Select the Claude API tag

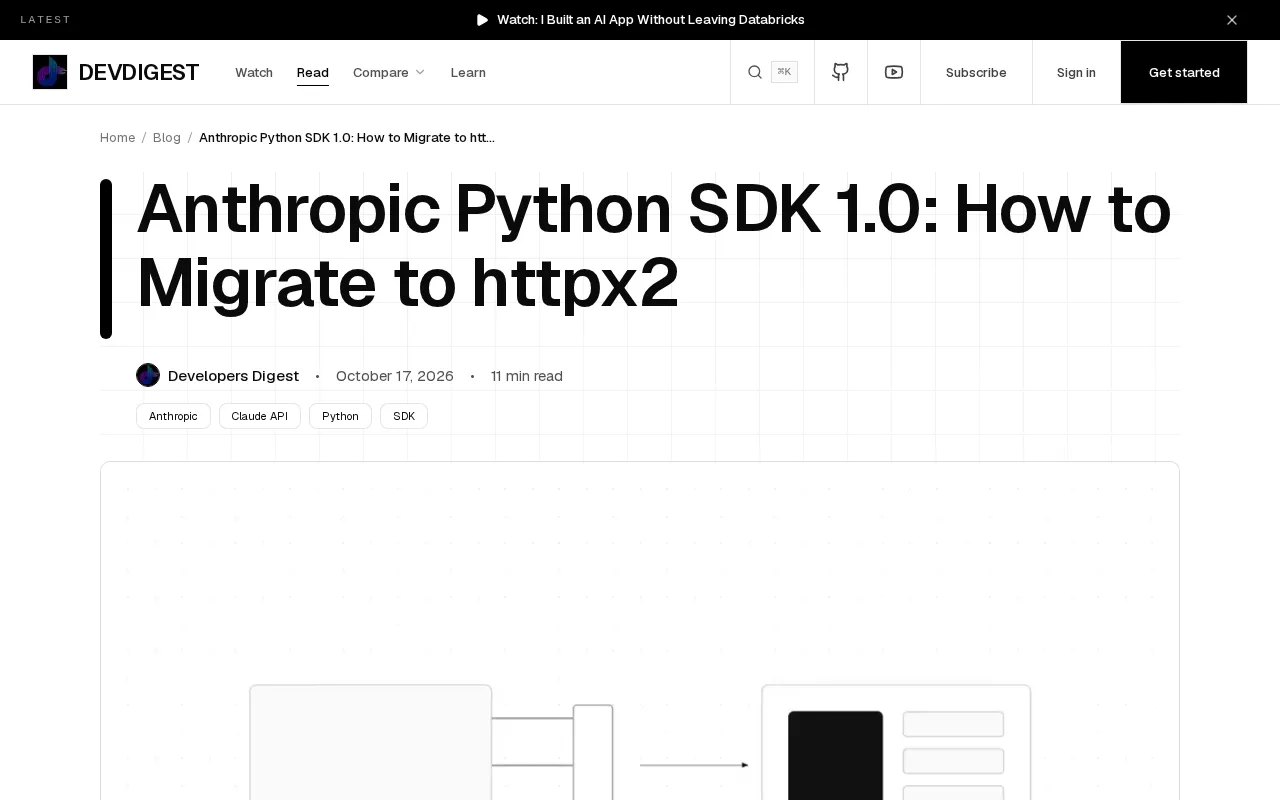tap(260, 416)
